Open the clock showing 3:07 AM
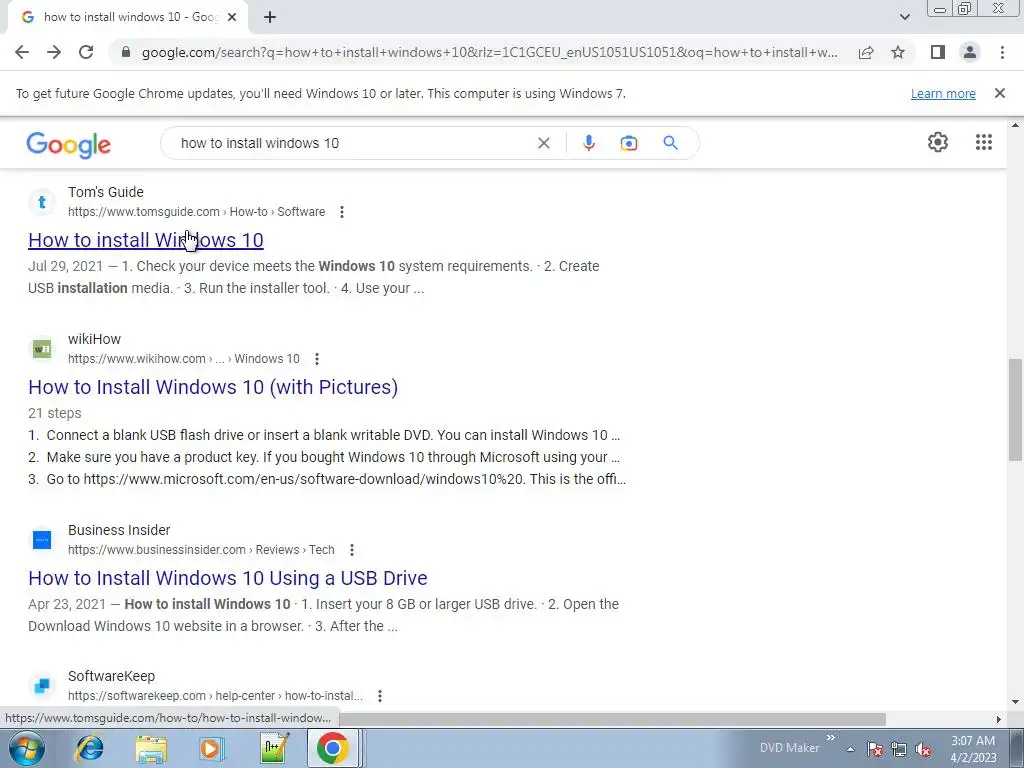This screenshot has width=1024, height=768. pyautogui.click(x=973, y=749)
